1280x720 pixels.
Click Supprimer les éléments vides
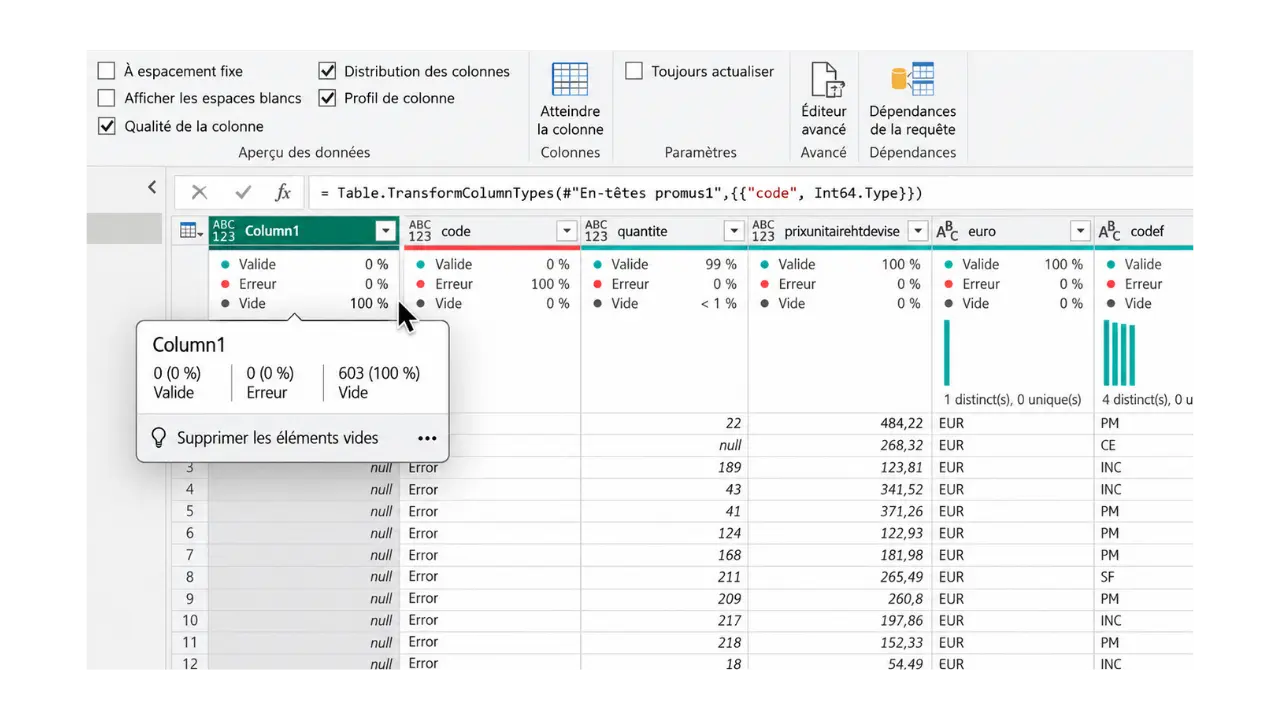(x=278, y=438)
